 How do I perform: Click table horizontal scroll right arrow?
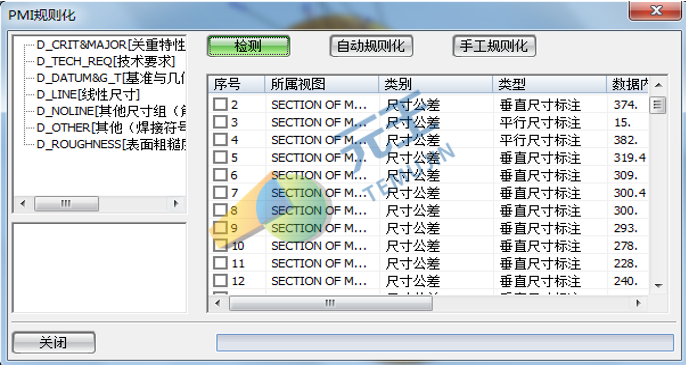pos(638,303)
